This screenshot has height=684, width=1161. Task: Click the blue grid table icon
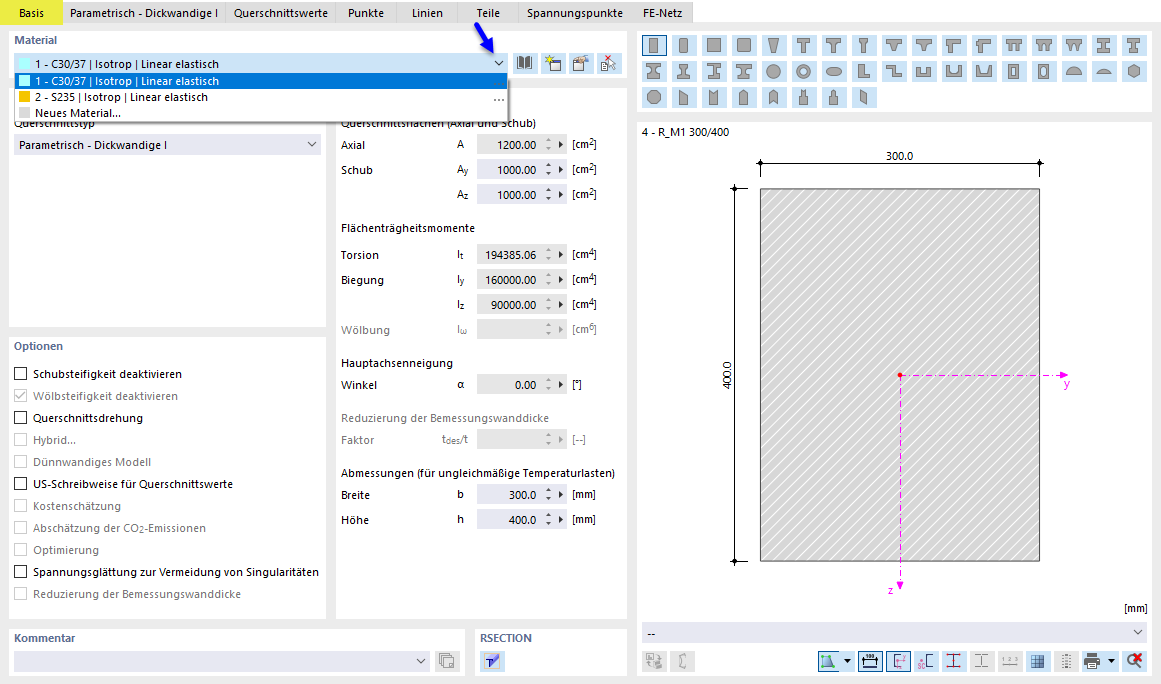1037,660
